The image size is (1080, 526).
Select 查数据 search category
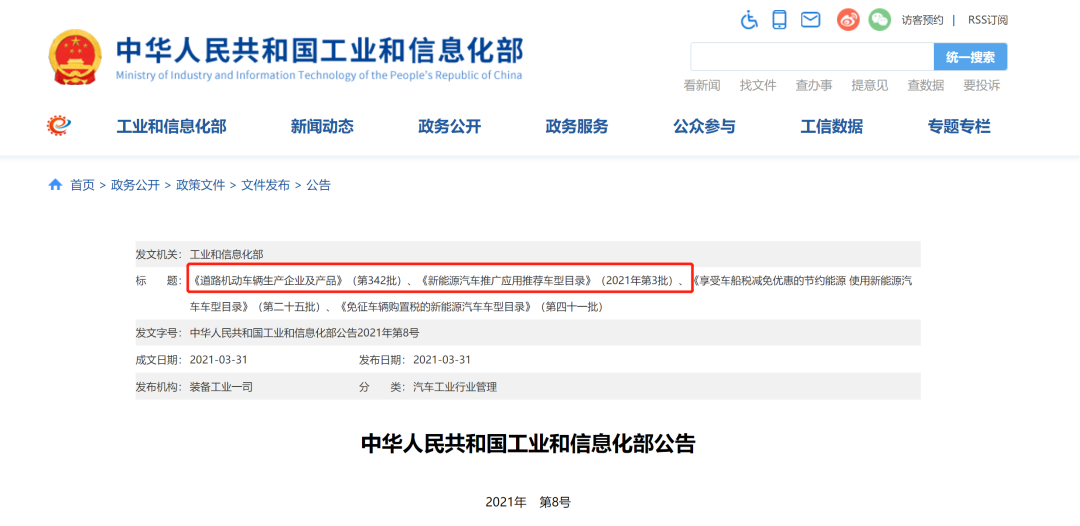tap(925, 85)
